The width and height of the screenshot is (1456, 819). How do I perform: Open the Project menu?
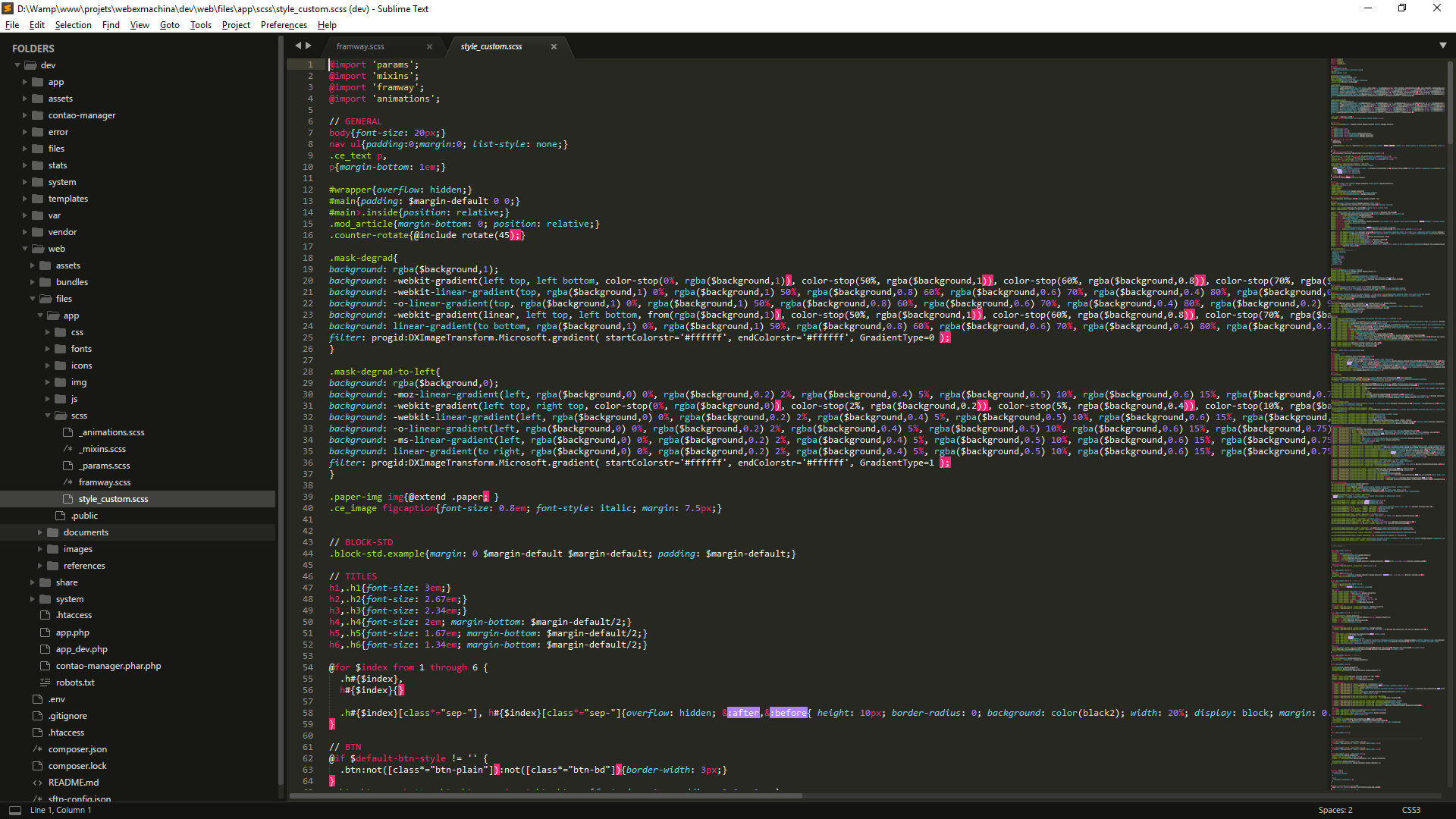[x=236, y=25]
